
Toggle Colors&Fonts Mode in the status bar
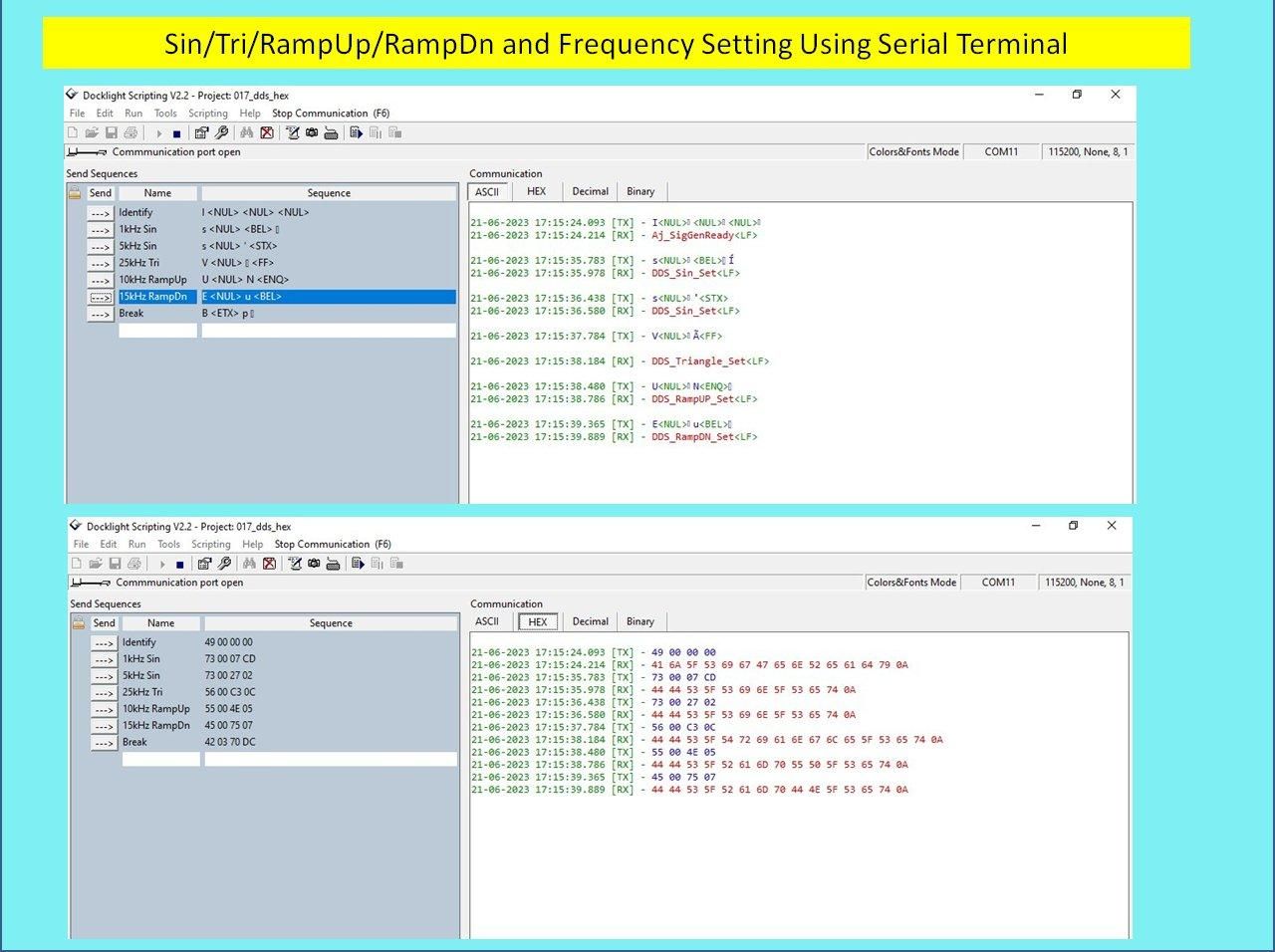tap(912, 151)
